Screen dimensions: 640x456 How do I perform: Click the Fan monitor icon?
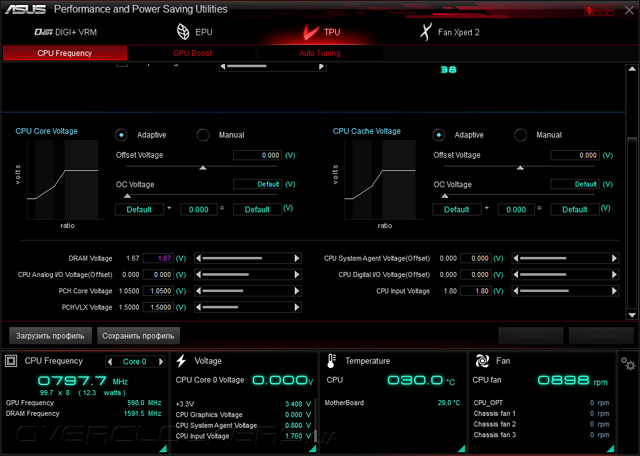482,361
